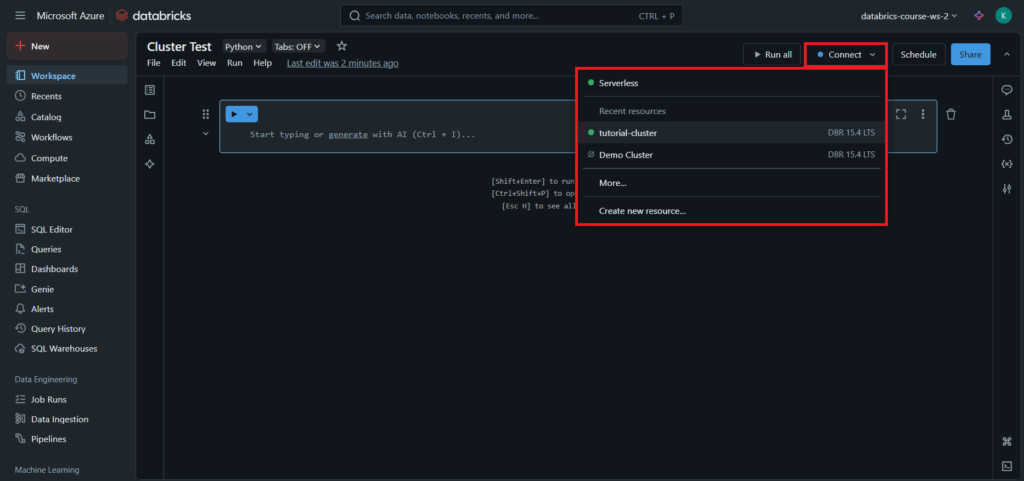Open the variables explorer icon
The width and height of the screenshot is (1024, 481).
pyautogui.click(x=1006, y=164)
